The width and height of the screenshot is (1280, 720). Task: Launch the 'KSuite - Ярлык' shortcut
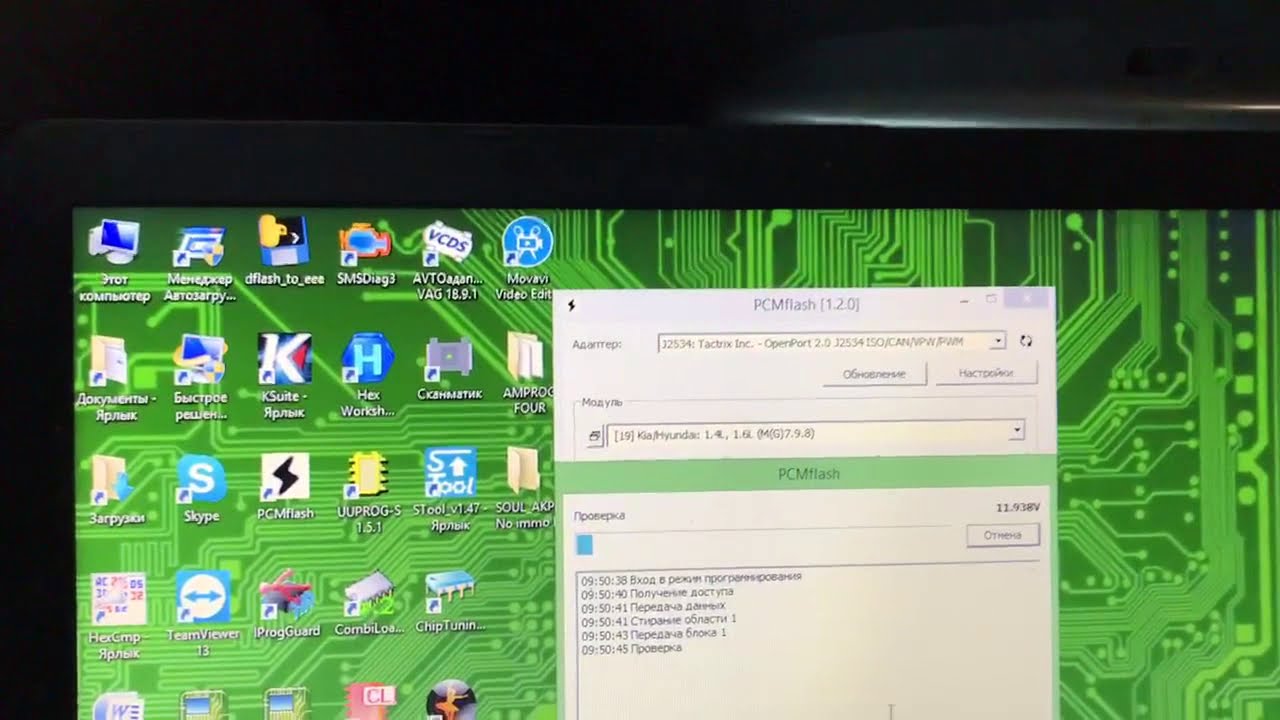[x=284, y=376]
